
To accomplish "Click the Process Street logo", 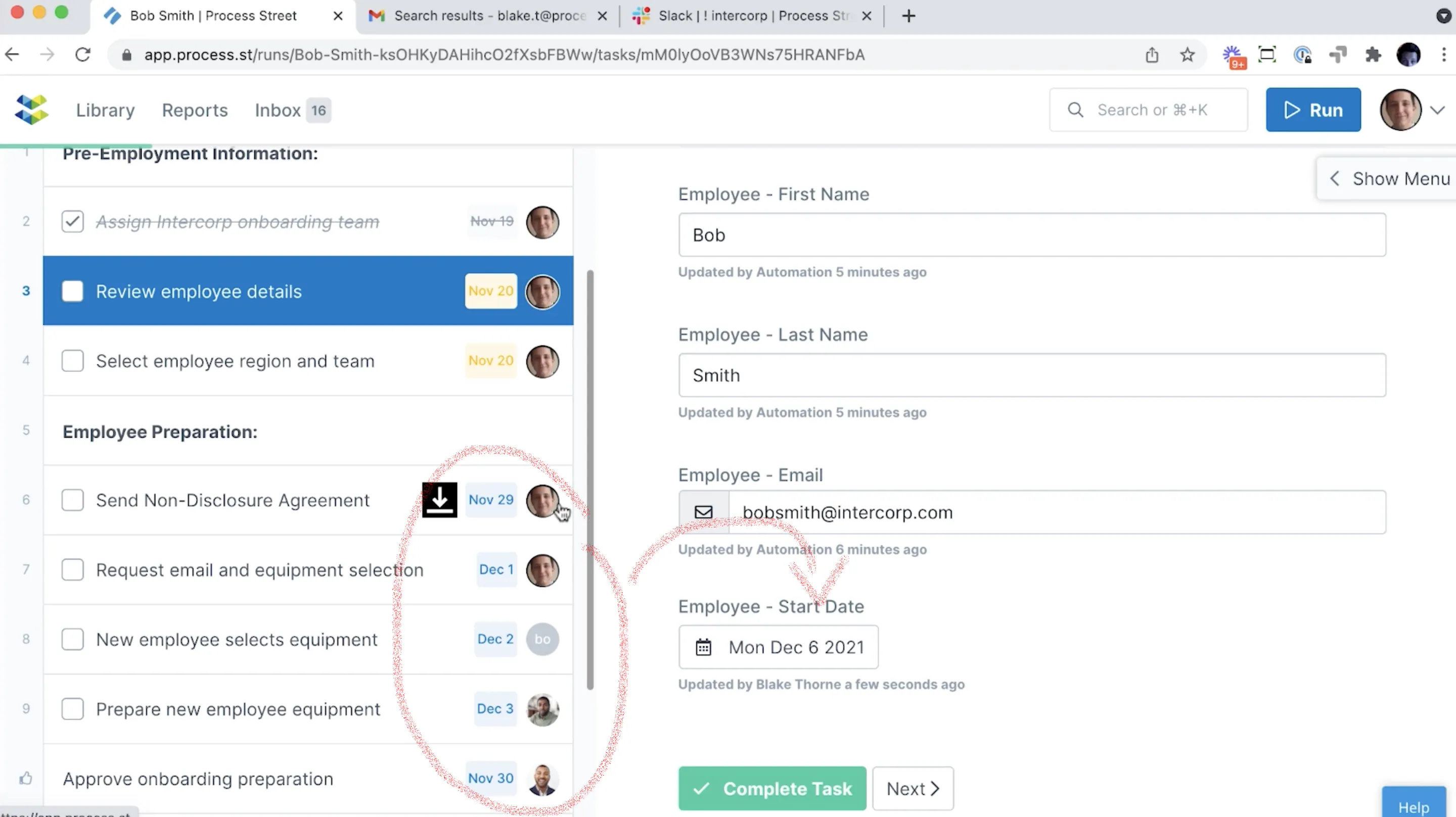I will point(32,110).
